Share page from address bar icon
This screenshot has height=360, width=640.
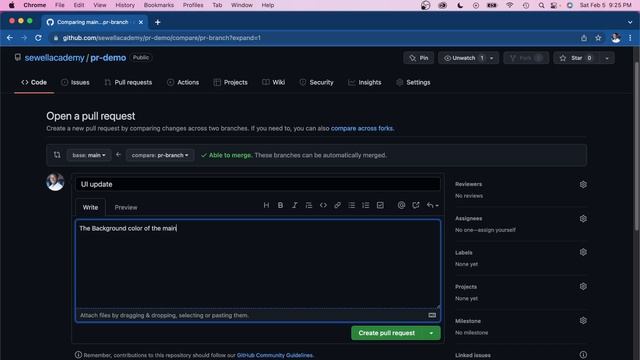(x=584, y=38)
